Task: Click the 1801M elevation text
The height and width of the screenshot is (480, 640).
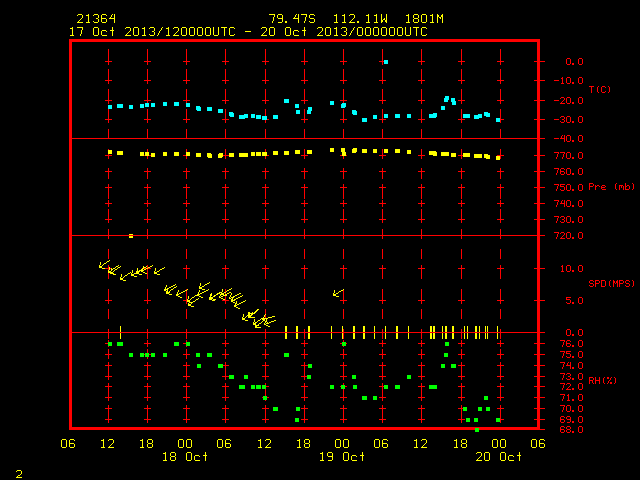Action: [424, 19]
